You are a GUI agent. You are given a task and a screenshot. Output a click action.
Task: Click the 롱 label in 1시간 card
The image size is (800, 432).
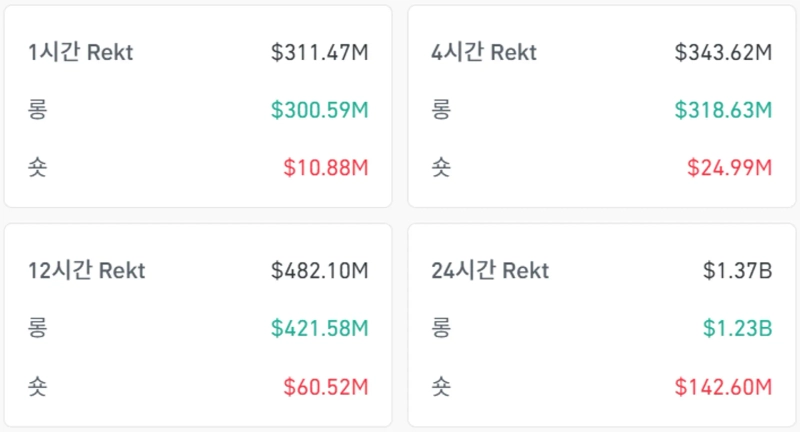pyautogui.click(x=38, y=110)
